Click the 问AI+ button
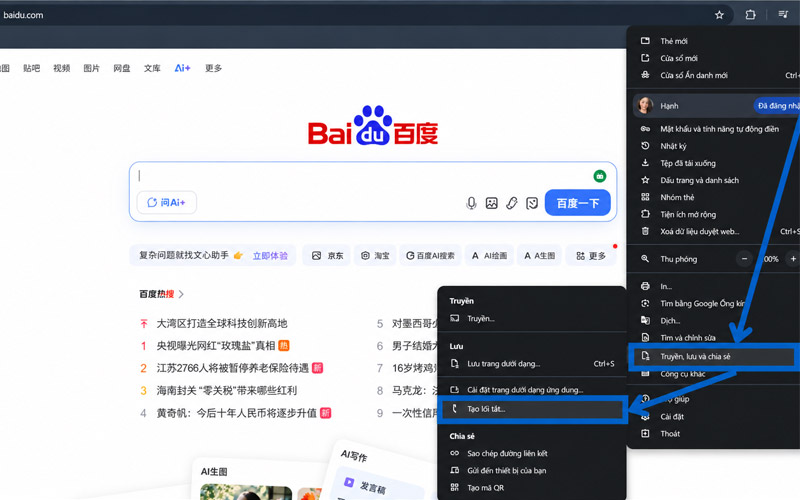The width and height of the screenshot is (800, 500). click(166, 203)
